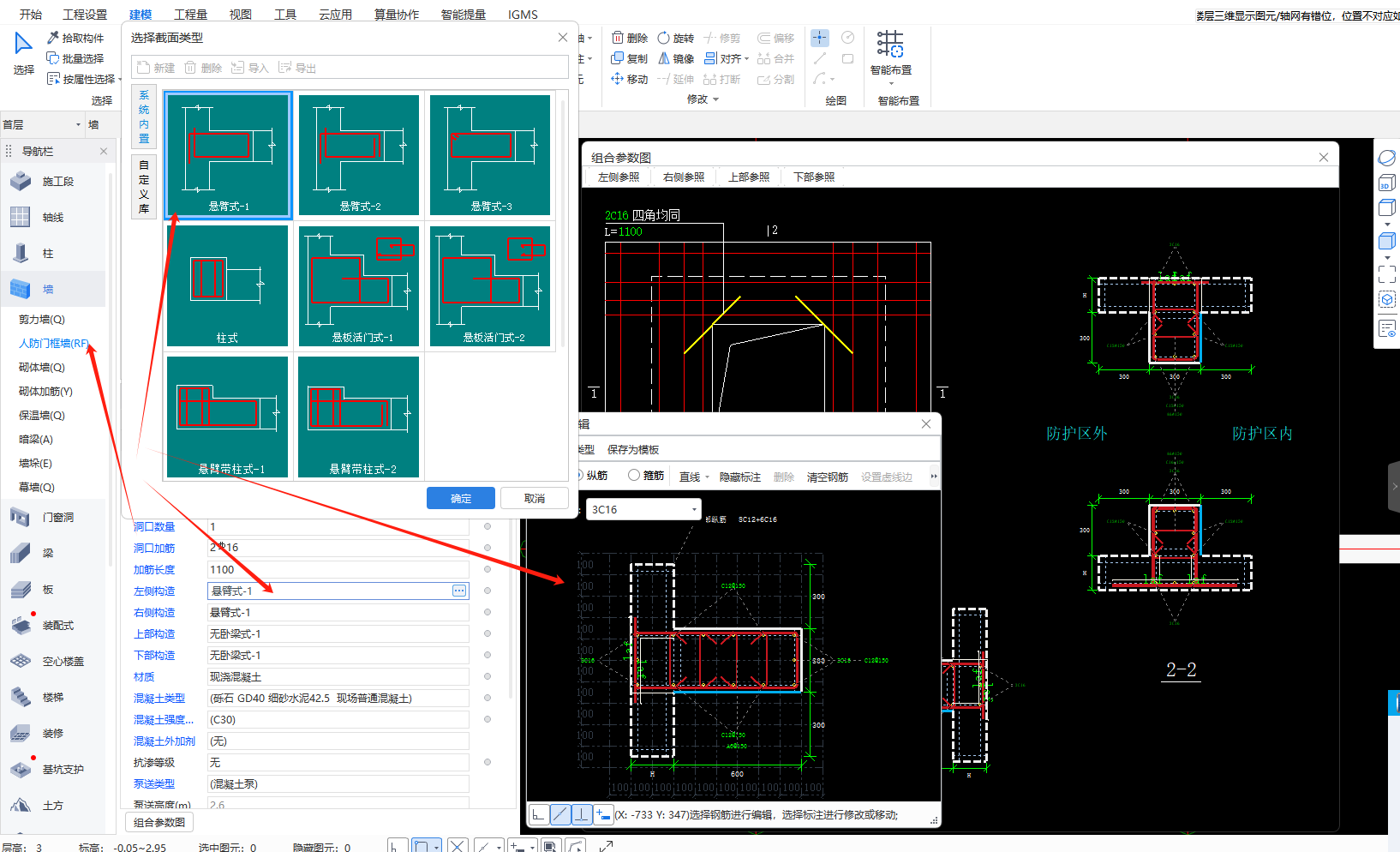Image resolution: width=1400 pixels, height=852 pixels.
Task: Click the 确定 button
Action: point(461,498)
